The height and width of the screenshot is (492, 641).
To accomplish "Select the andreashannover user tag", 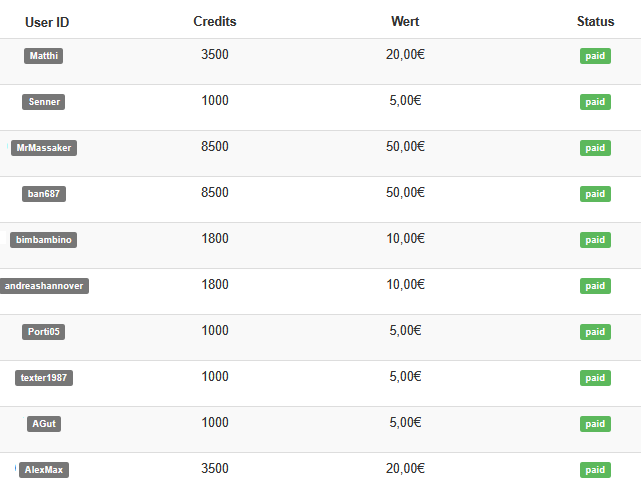I will click(x=43, y=286).
